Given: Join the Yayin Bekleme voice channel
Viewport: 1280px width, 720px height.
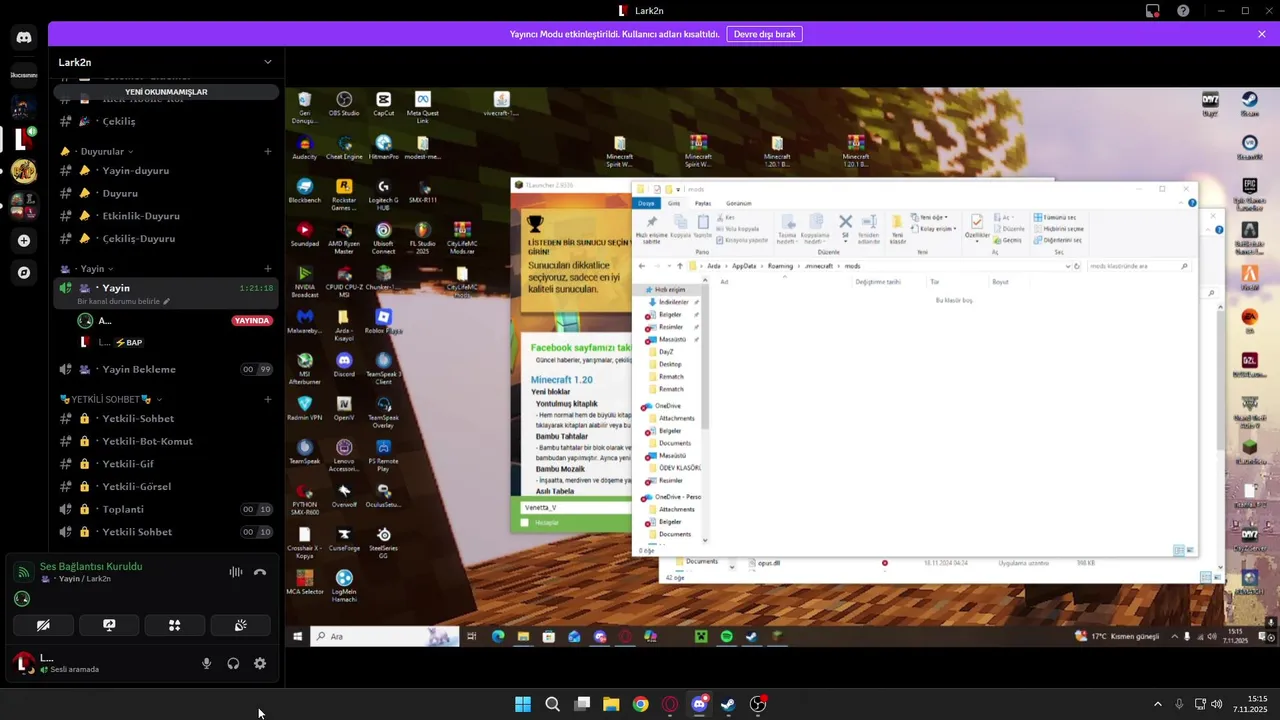Looking at the screenshot, I should coord(166,369).
